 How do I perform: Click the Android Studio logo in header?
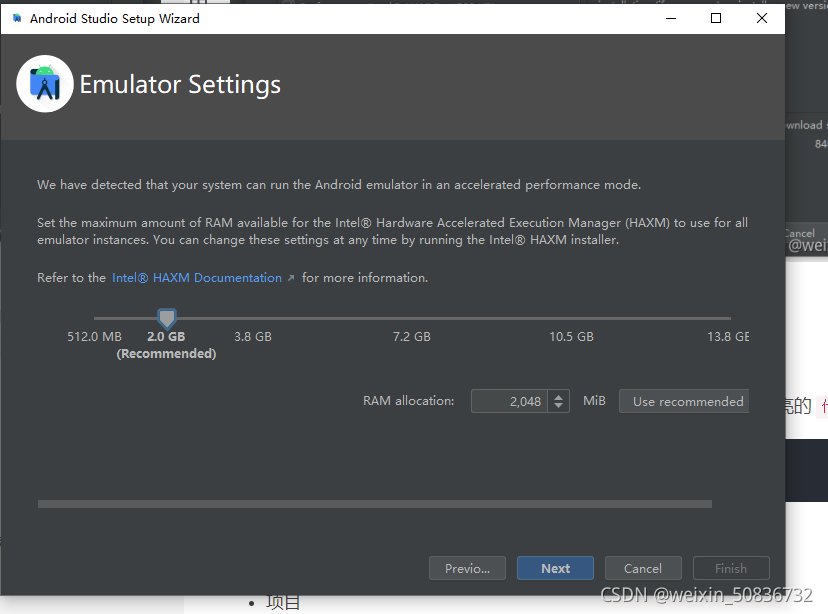tap(45, 84)
